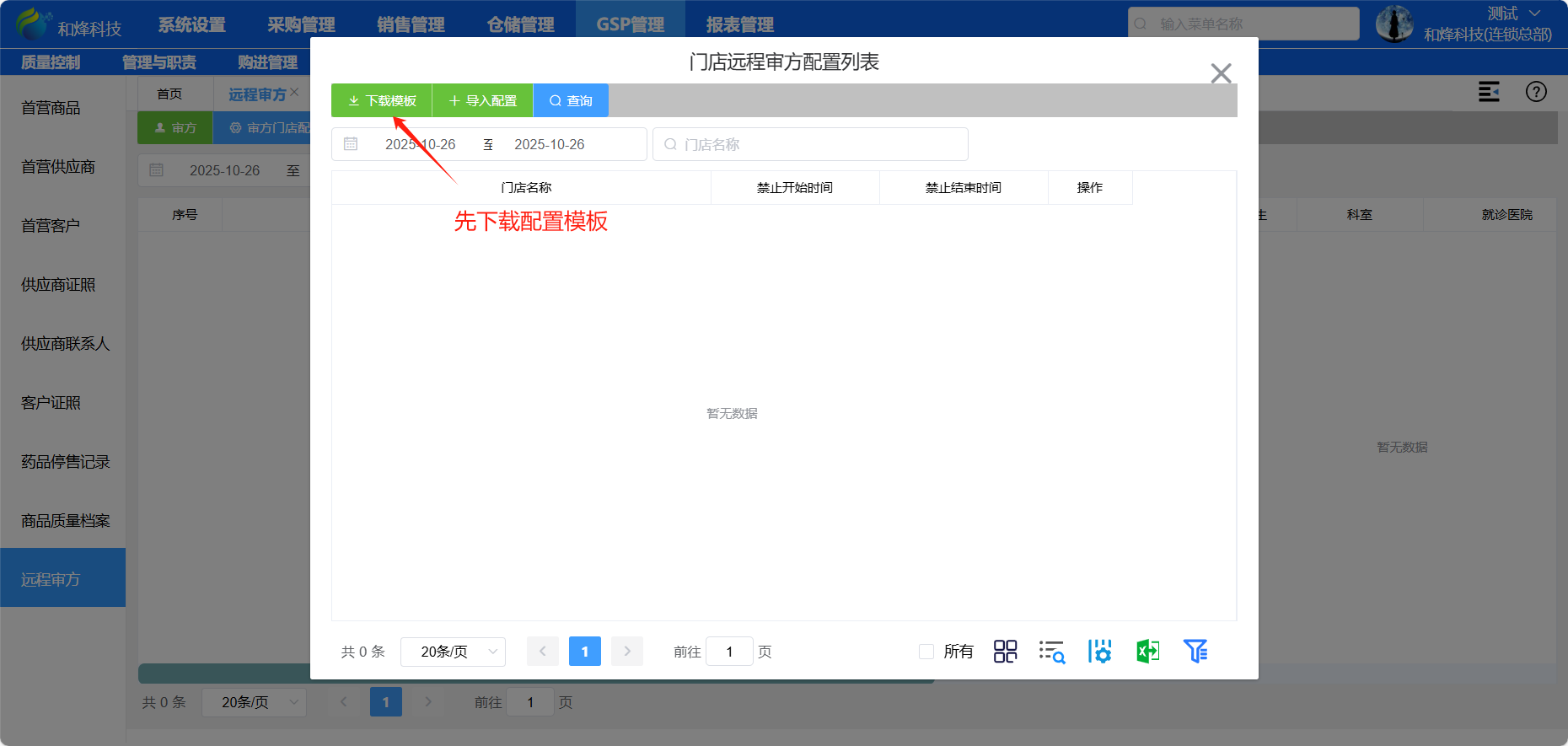This screenshot has width=1568, height=746.
Task: Click the 查询 search button
Action: point(571,100)
